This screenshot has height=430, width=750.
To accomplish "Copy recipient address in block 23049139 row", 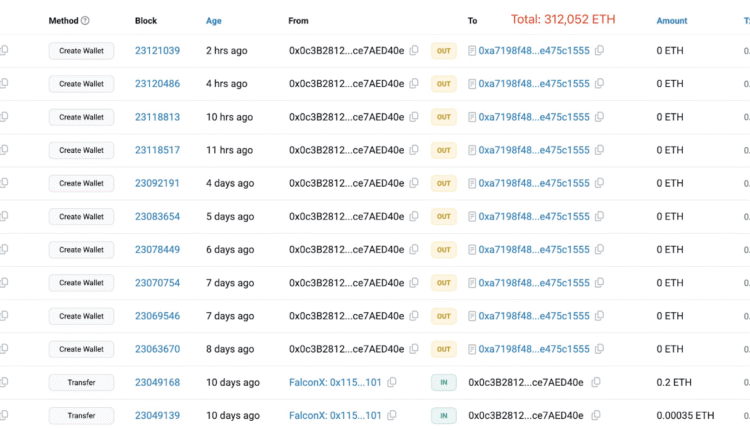I will [596, 415].
